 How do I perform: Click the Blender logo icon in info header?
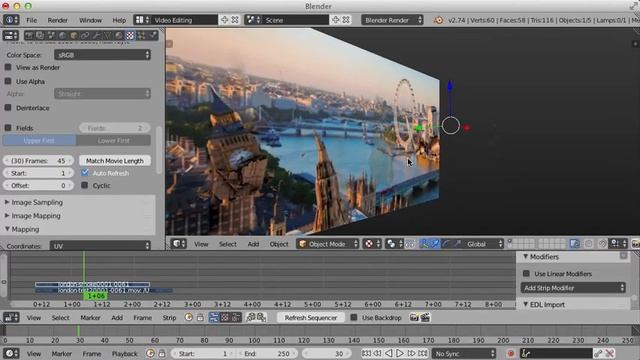pyautogui.click(x=439, y=20)
